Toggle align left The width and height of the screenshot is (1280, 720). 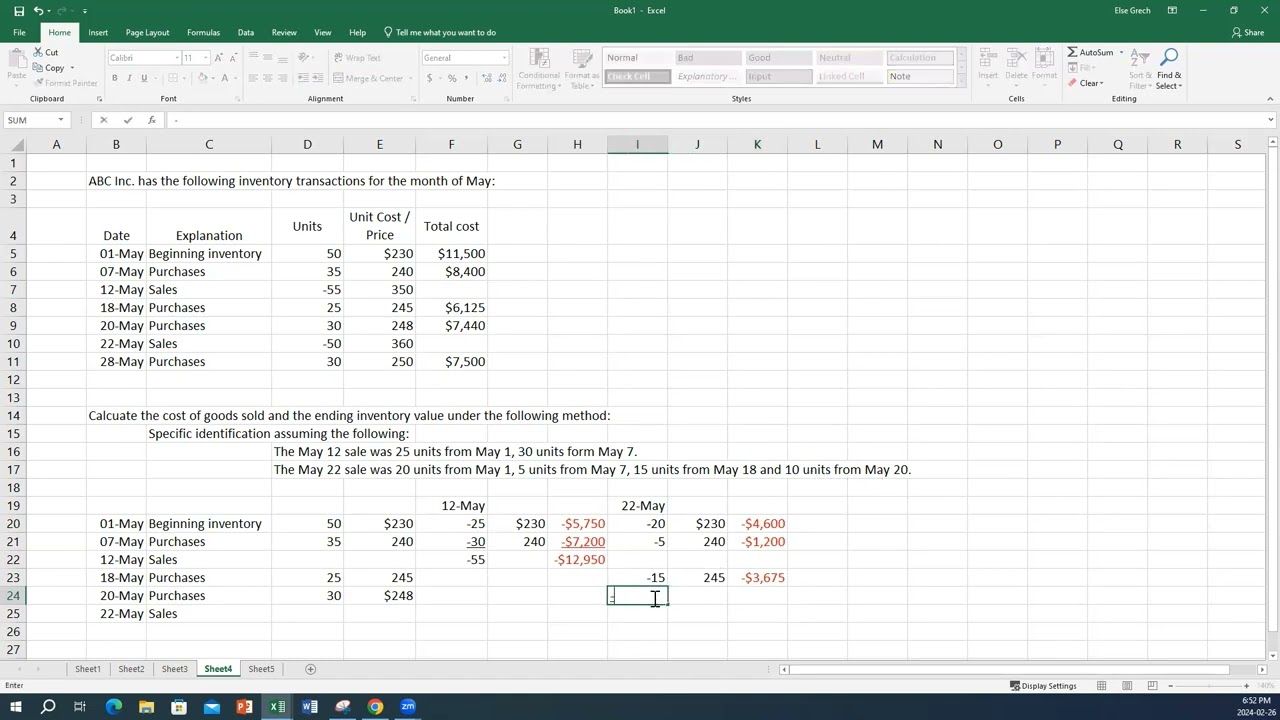(253, 78)
